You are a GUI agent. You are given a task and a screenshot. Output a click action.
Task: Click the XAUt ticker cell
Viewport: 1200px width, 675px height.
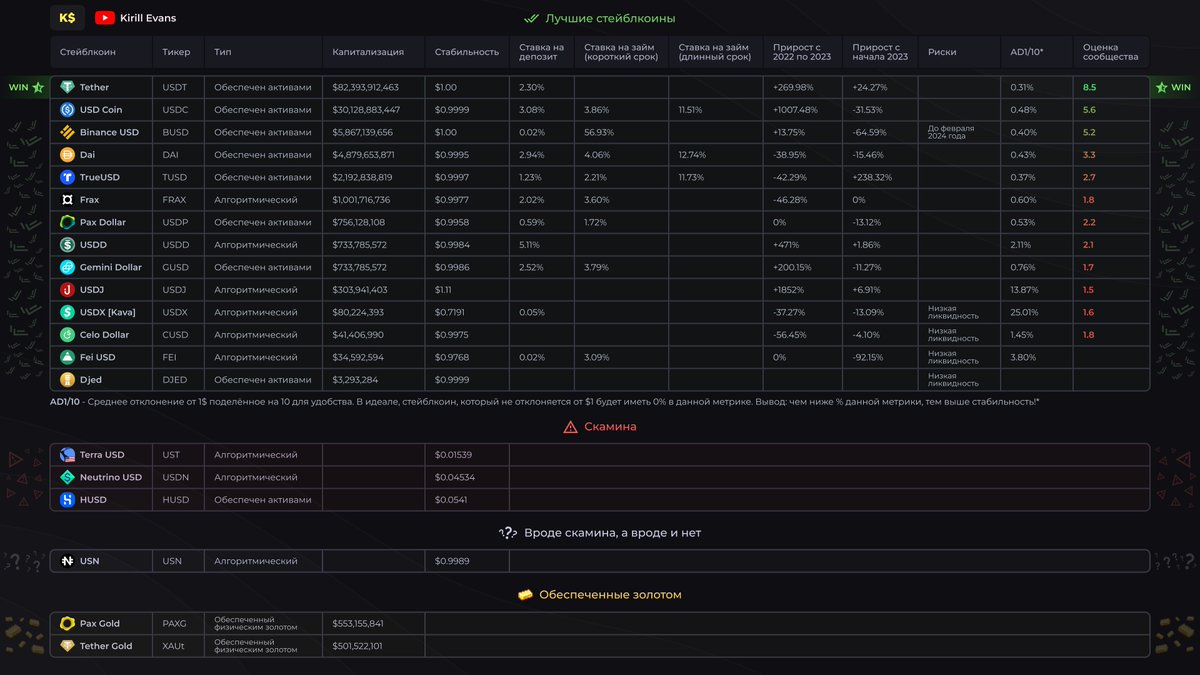[x=174, y=646]
